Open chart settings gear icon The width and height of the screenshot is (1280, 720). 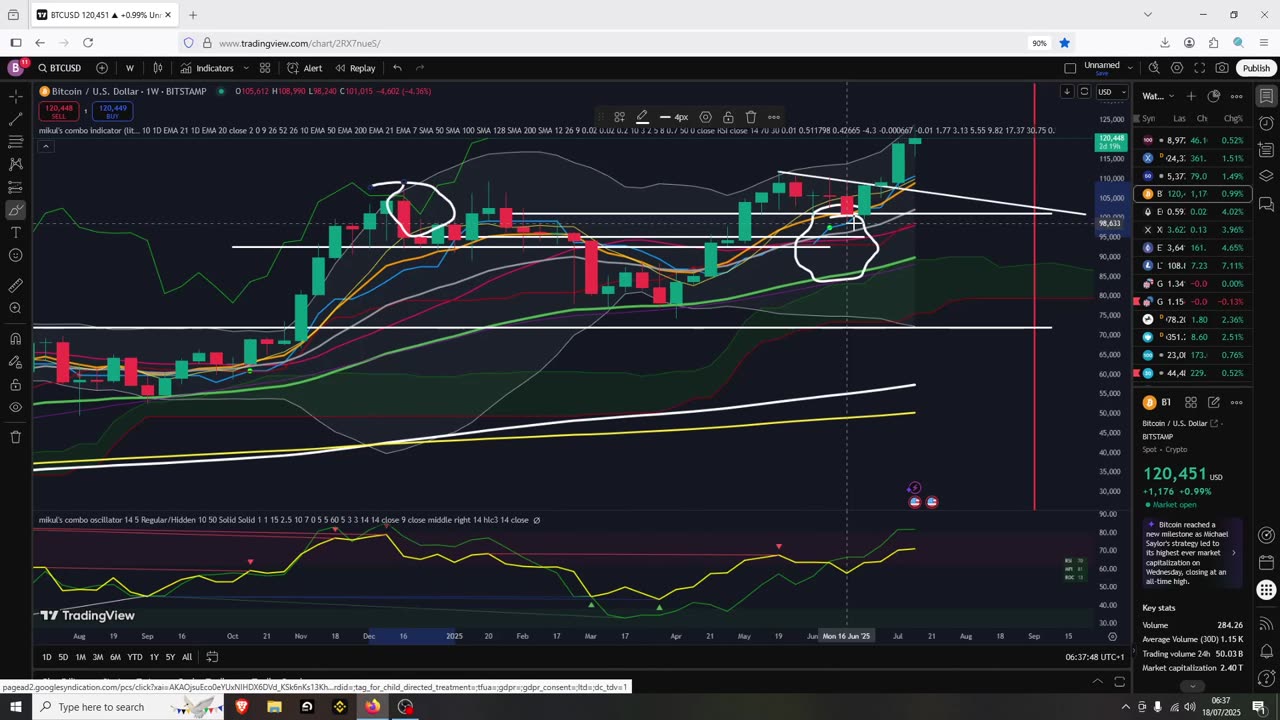(x=1177, y=68)
